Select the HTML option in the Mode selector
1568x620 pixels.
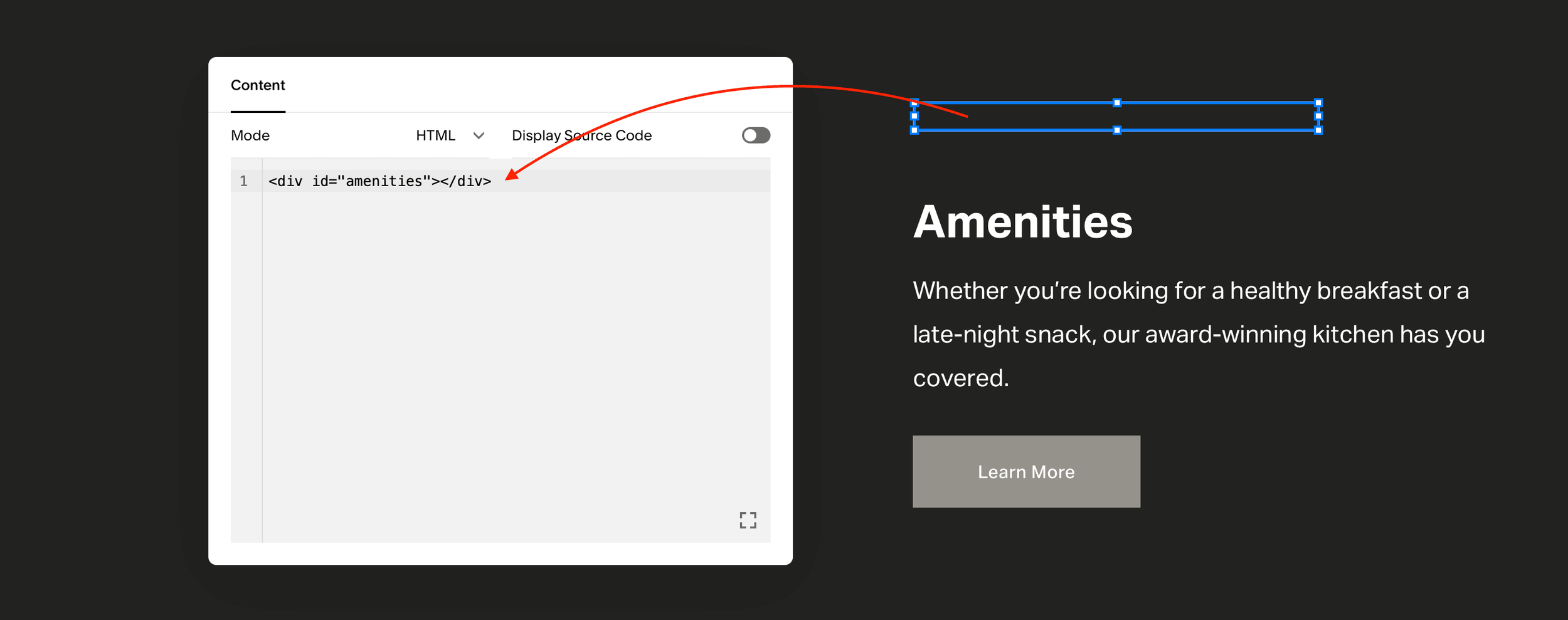pyautogui.click(x=436, y=135)
